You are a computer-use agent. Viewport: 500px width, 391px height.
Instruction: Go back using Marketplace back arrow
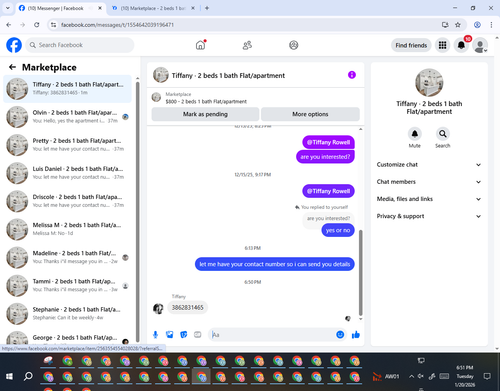[x=12, y=67]
